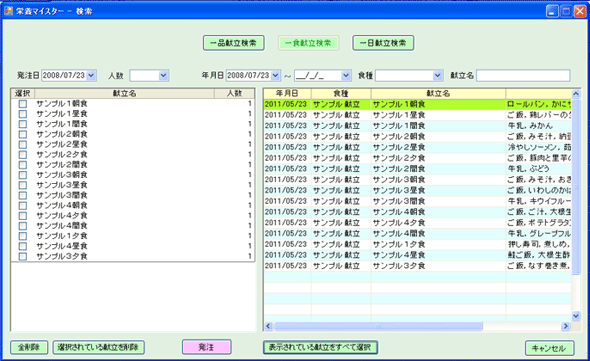Check the box for サンプル2間食

23,165
